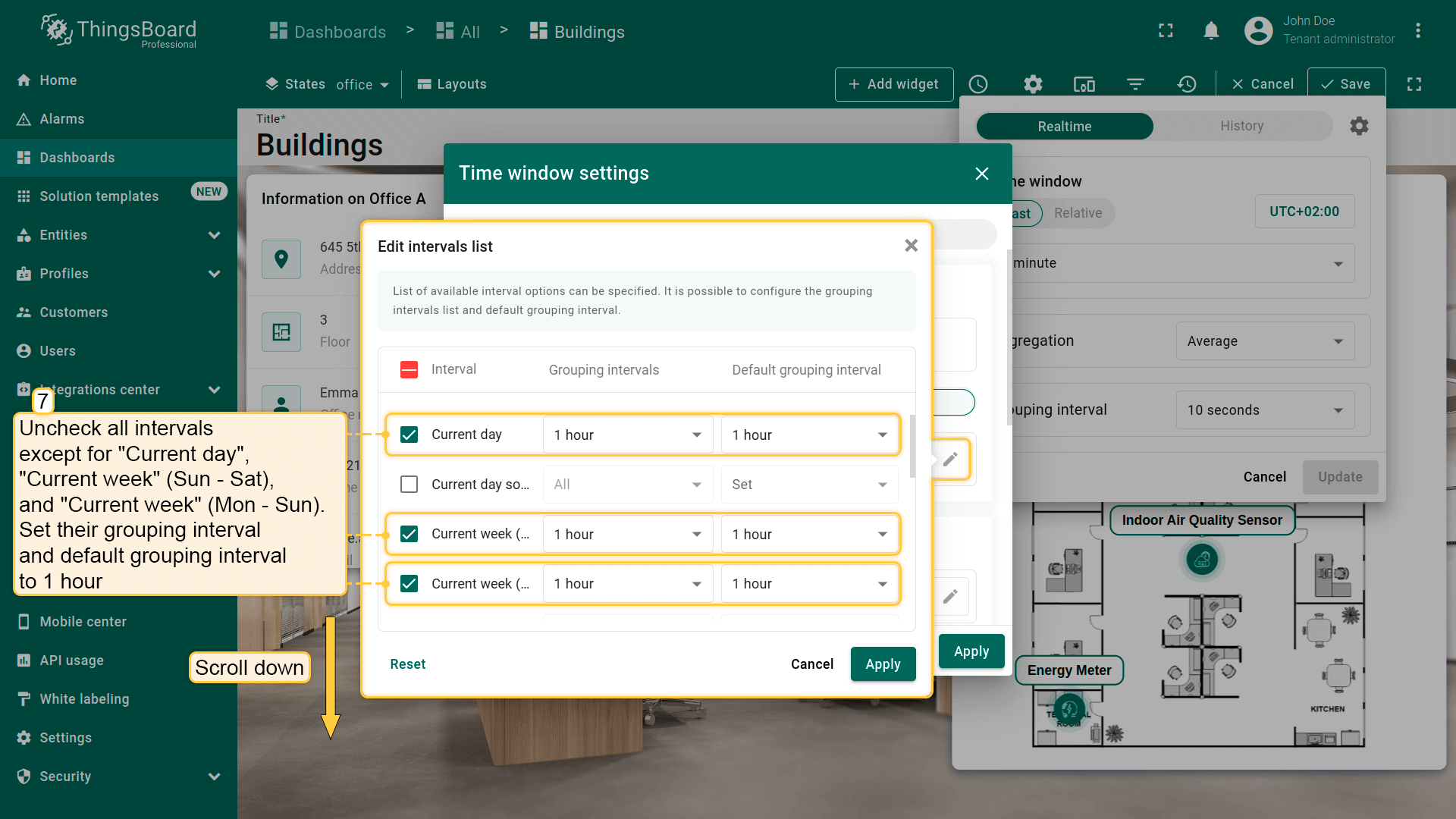Apply the Edit intervals list changes

click(883, 664)
